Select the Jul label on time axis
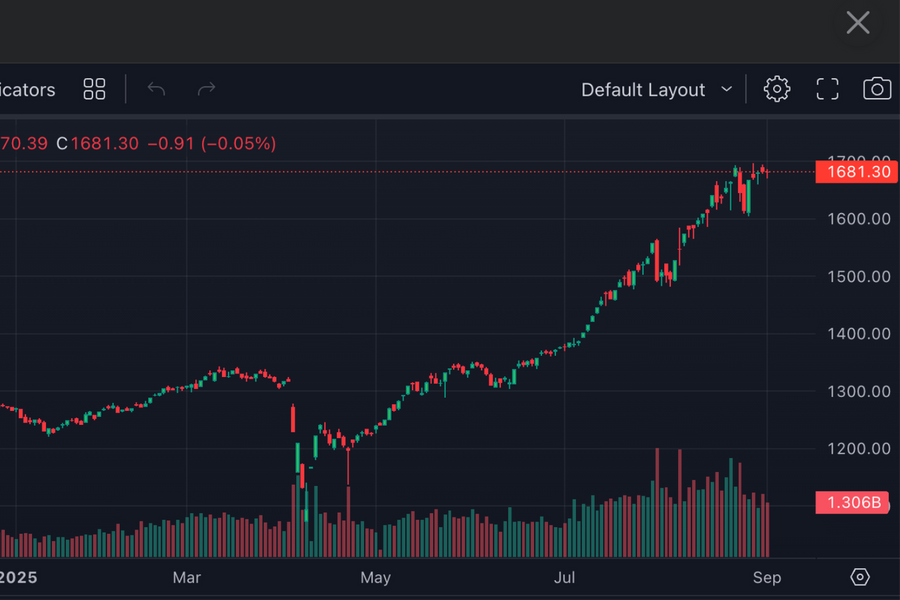Screen dimensions: 900x600 (565, 577)
